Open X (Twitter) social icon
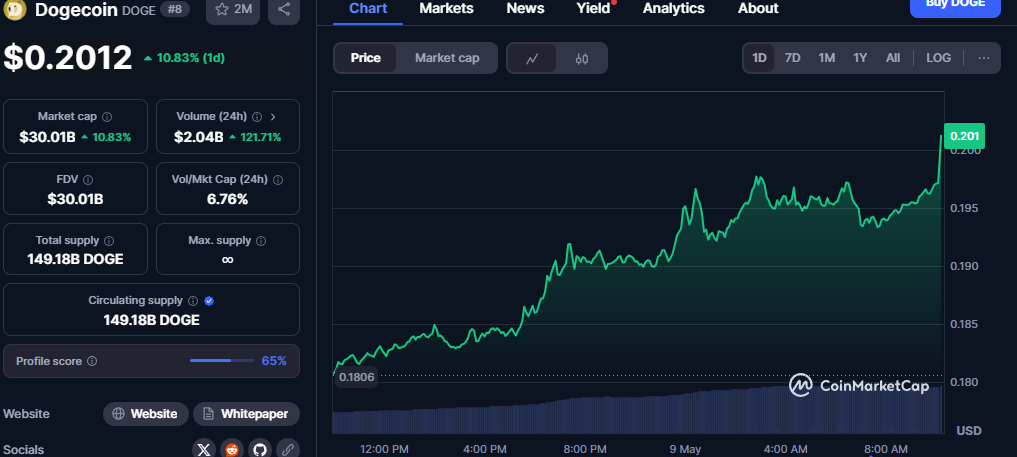The height and width of the screenshot is (457, 1017). point(204,449)
